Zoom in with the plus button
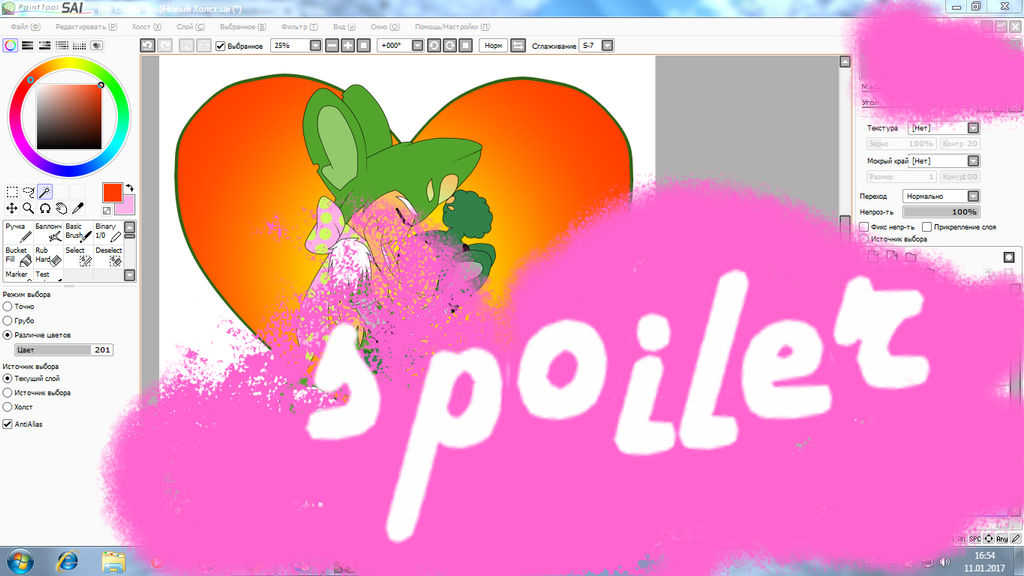 (347, 45)
